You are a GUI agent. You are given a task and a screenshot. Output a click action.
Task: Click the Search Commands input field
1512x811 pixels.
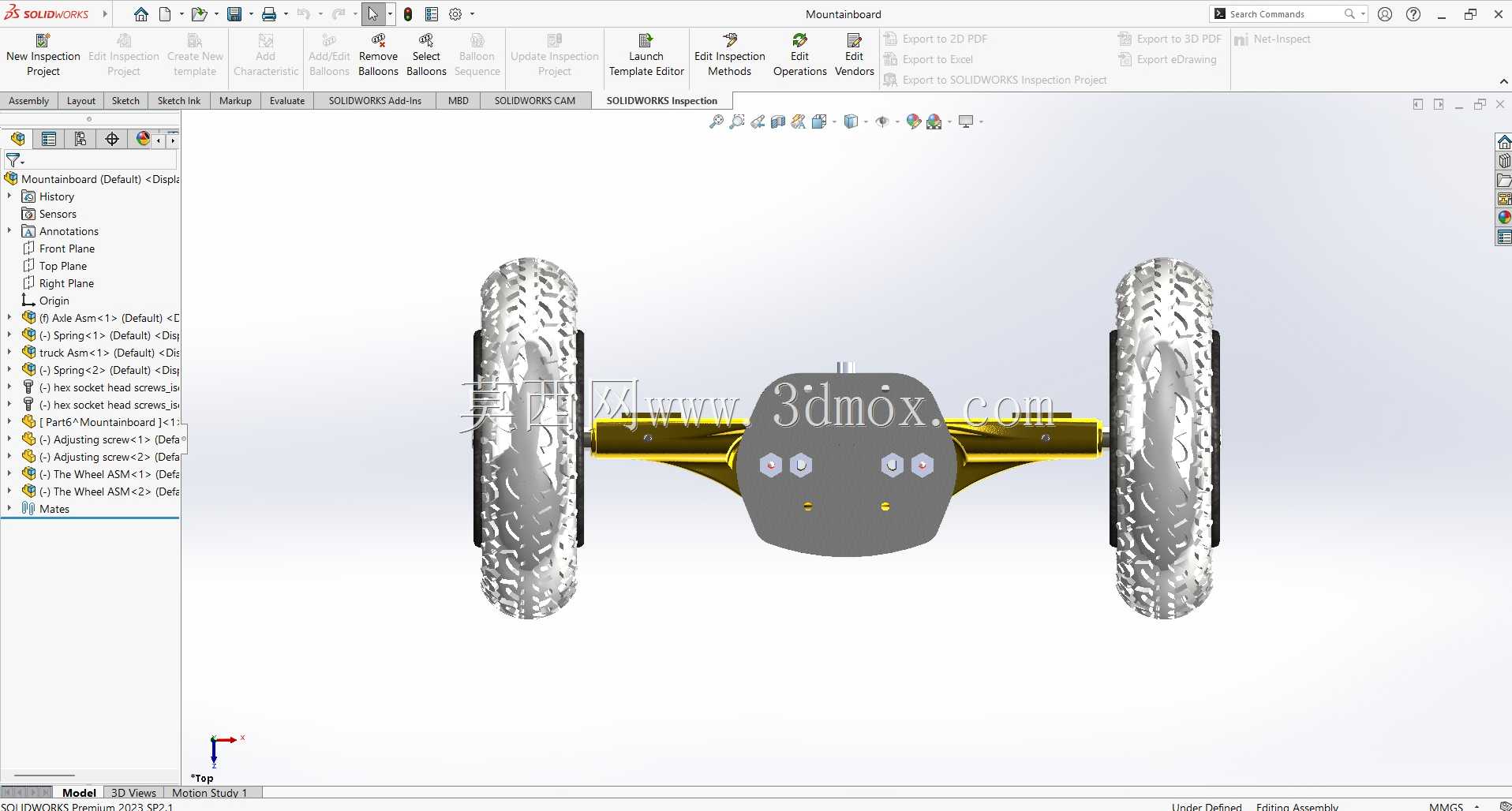[x=1284, y=14]
